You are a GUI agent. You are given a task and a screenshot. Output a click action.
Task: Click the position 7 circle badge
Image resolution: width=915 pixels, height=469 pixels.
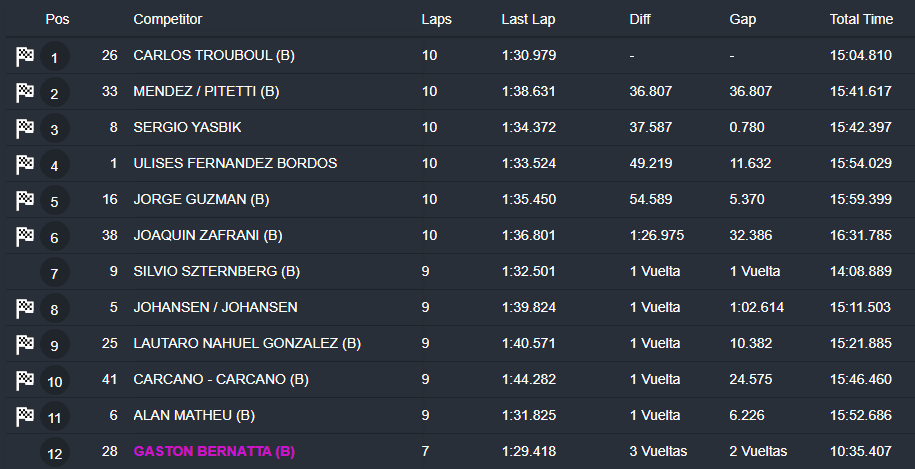tap(54, 273)
